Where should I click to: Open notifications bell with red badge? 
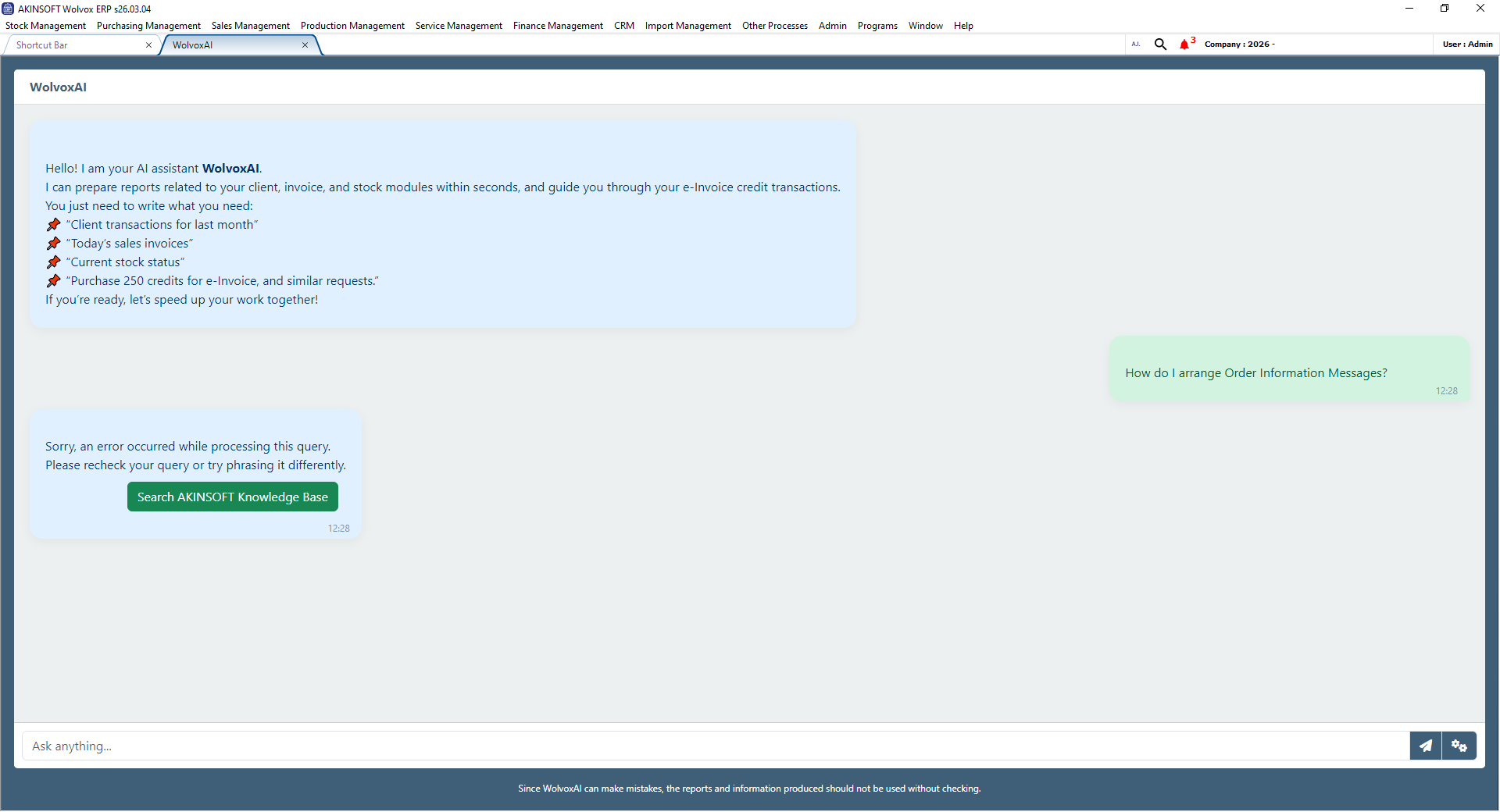tap(1187, 44)
